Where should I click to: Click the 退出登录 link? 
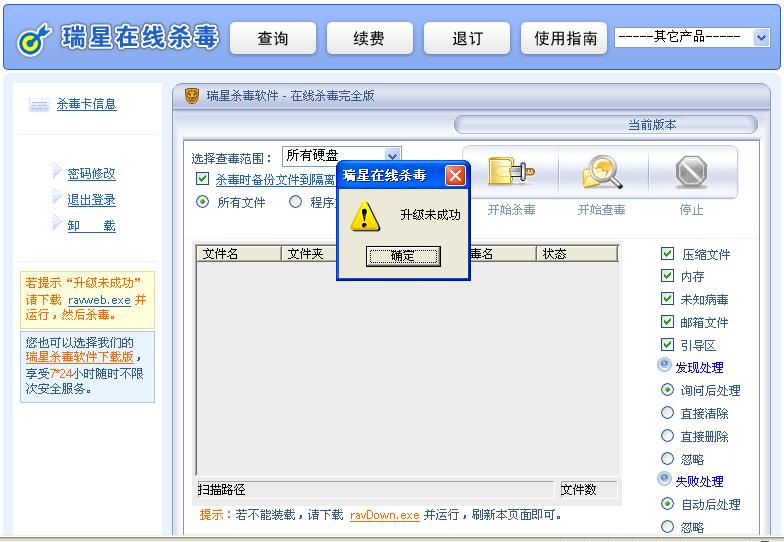tap(92, 200)
